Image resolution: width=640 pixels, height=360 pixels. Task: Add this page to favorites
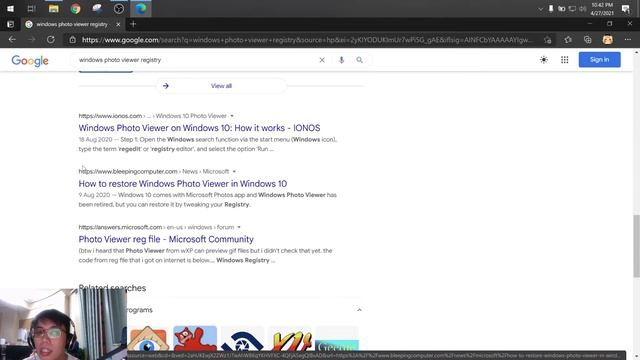click(547, 40)
